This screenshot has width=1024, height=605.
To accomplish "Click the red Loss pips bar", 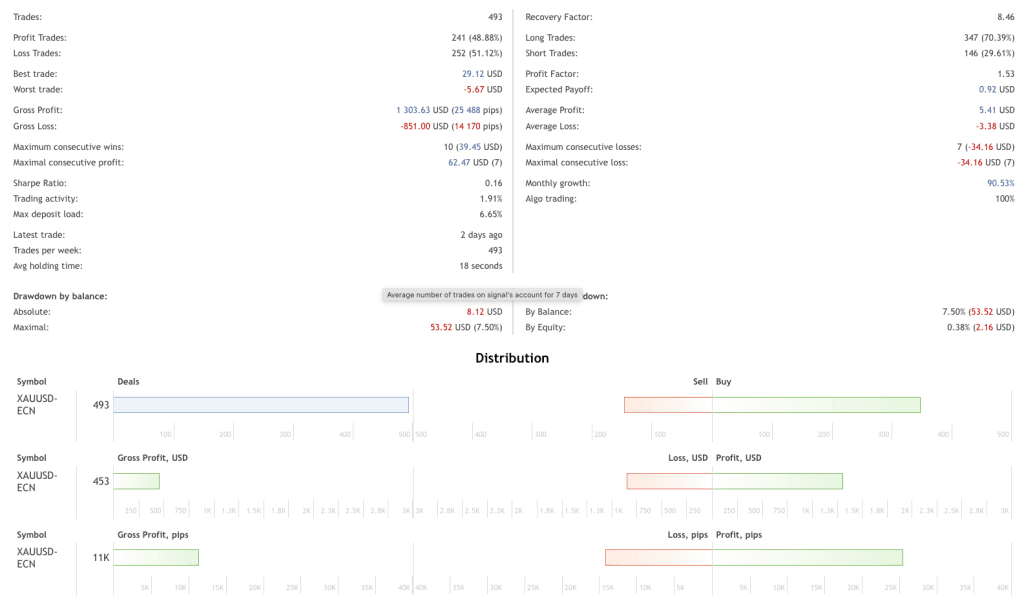I will 658,557.
